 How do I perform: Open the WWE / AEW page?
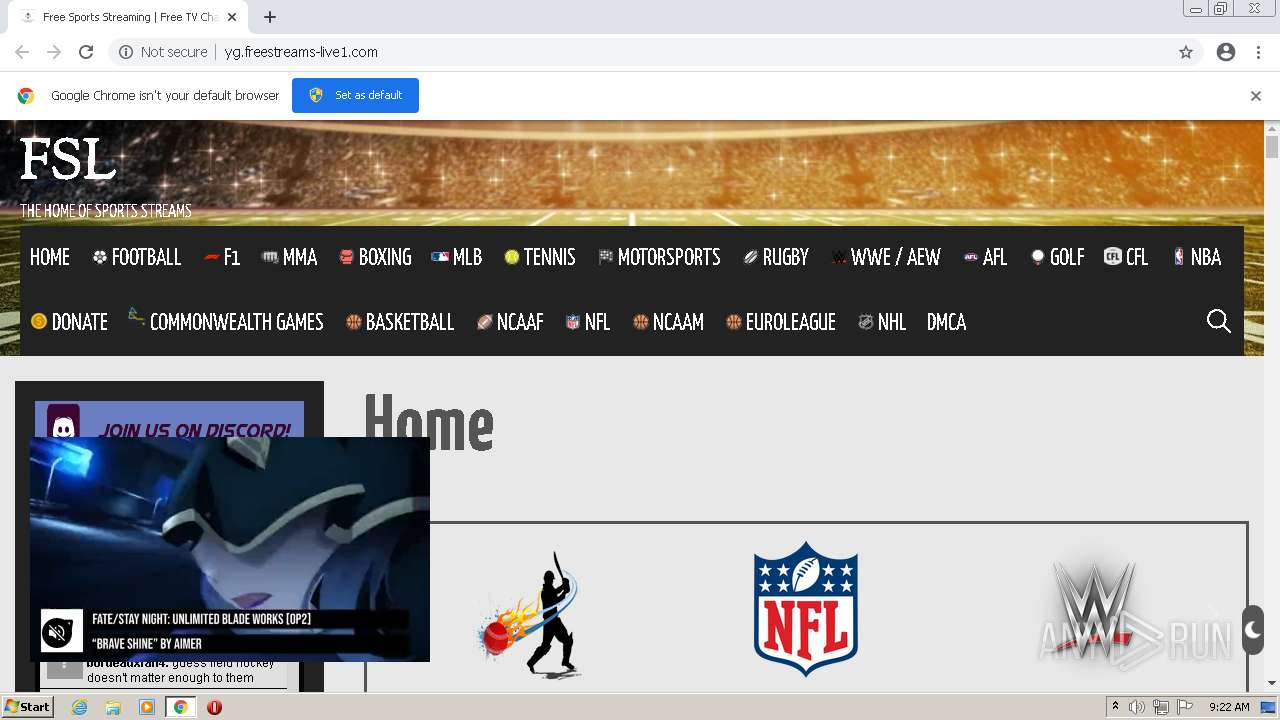pos(886,257)
